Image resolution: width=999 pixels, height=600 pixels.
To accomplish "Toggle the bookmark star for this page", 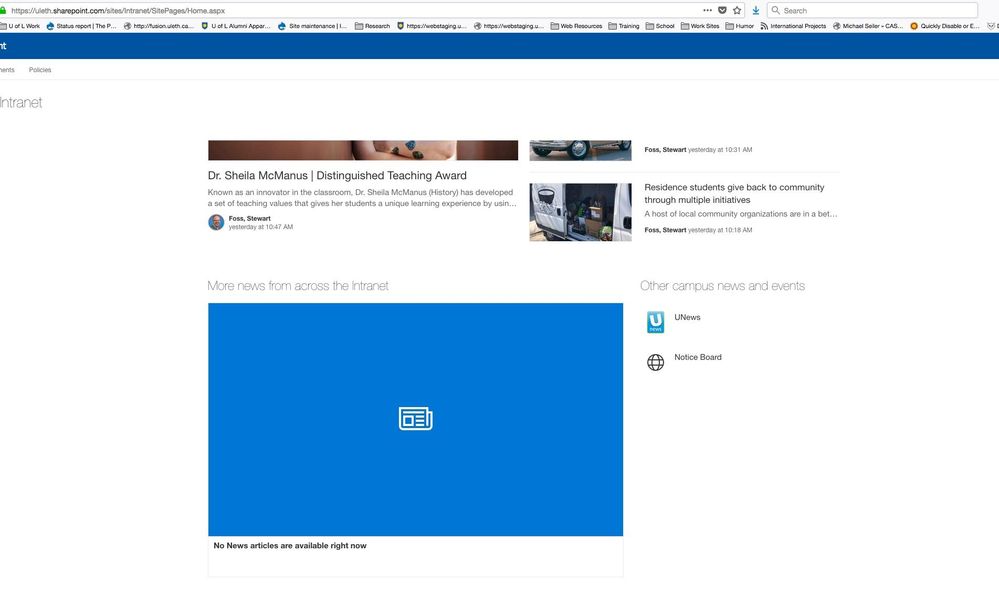I will (737, 10).
